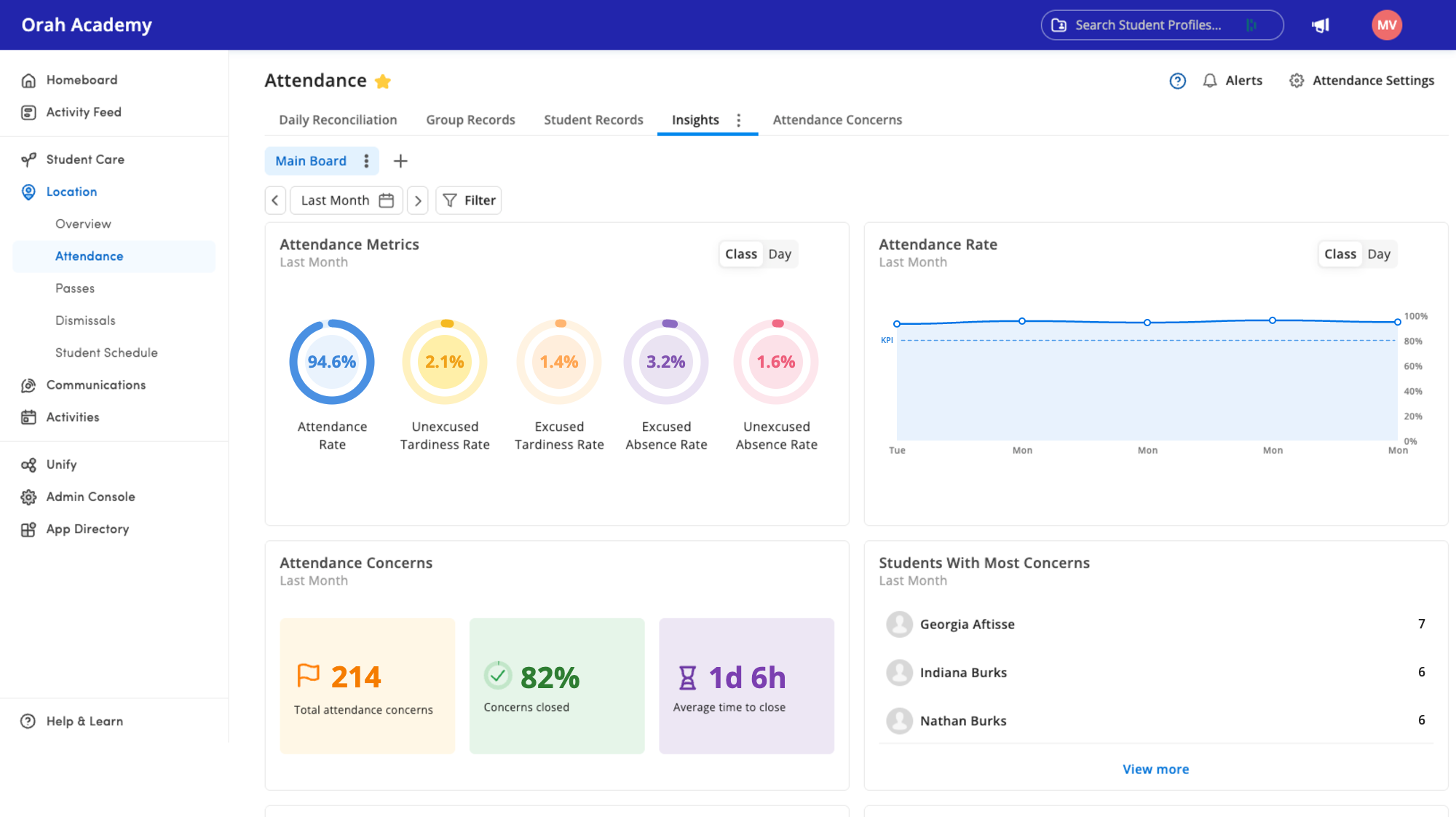Open the MV user avatar menu
The height and width of the screenshot is (817, 1456).
[1387, 25]
